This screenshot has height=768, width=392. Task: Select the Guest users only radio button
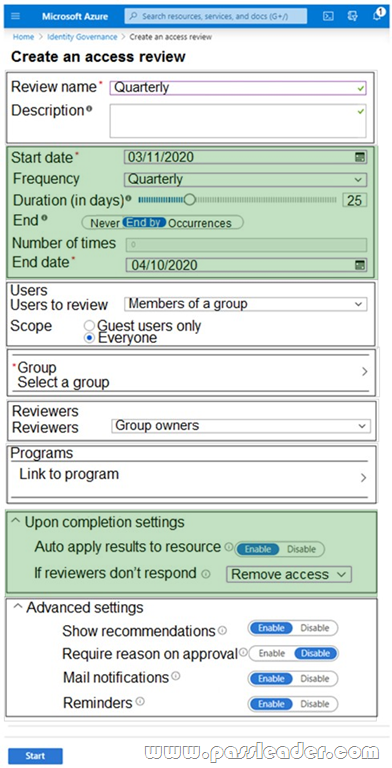89,326
